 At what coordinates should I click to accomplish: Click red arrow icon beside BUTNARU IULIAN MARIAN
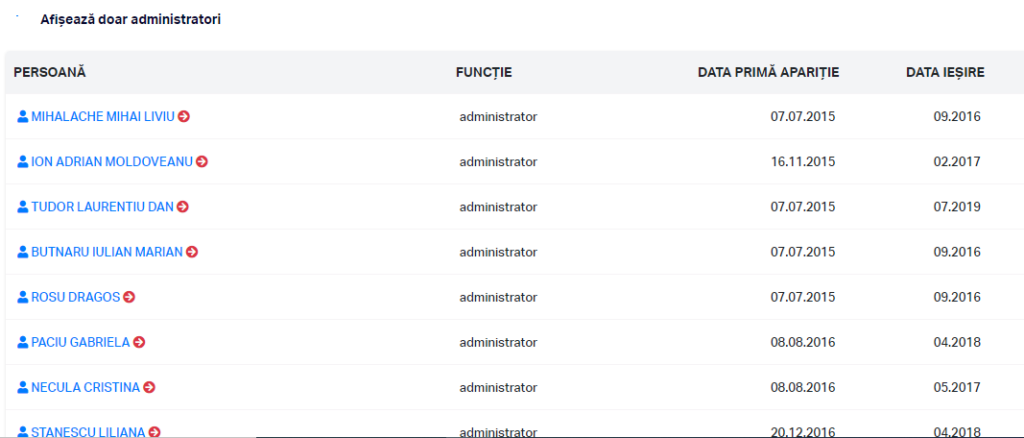point(192,251)
